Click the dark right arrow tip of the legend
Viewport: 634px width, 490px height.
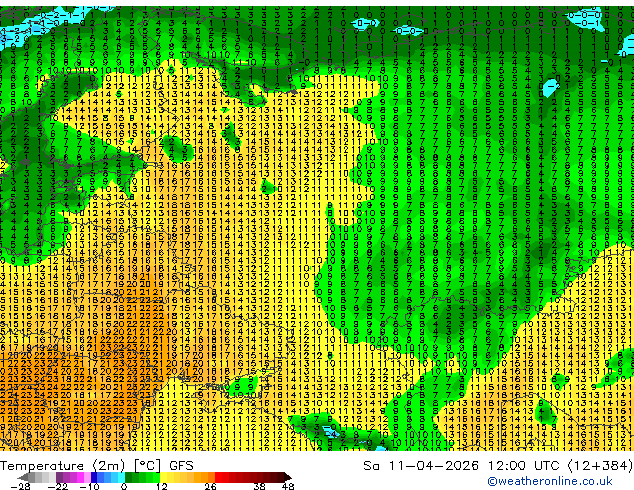pyautogui.click(x=288, y=477)
